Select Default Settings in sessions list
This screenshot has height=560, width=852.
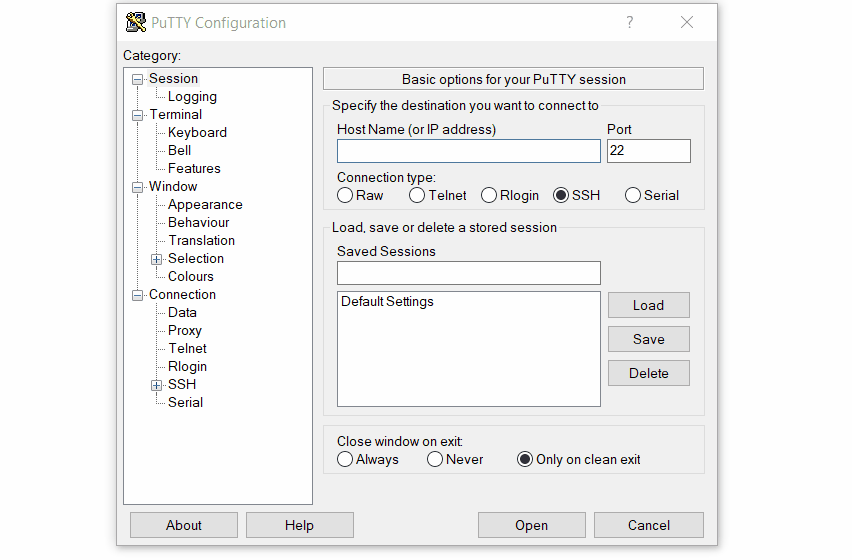[x=387, y=301]
